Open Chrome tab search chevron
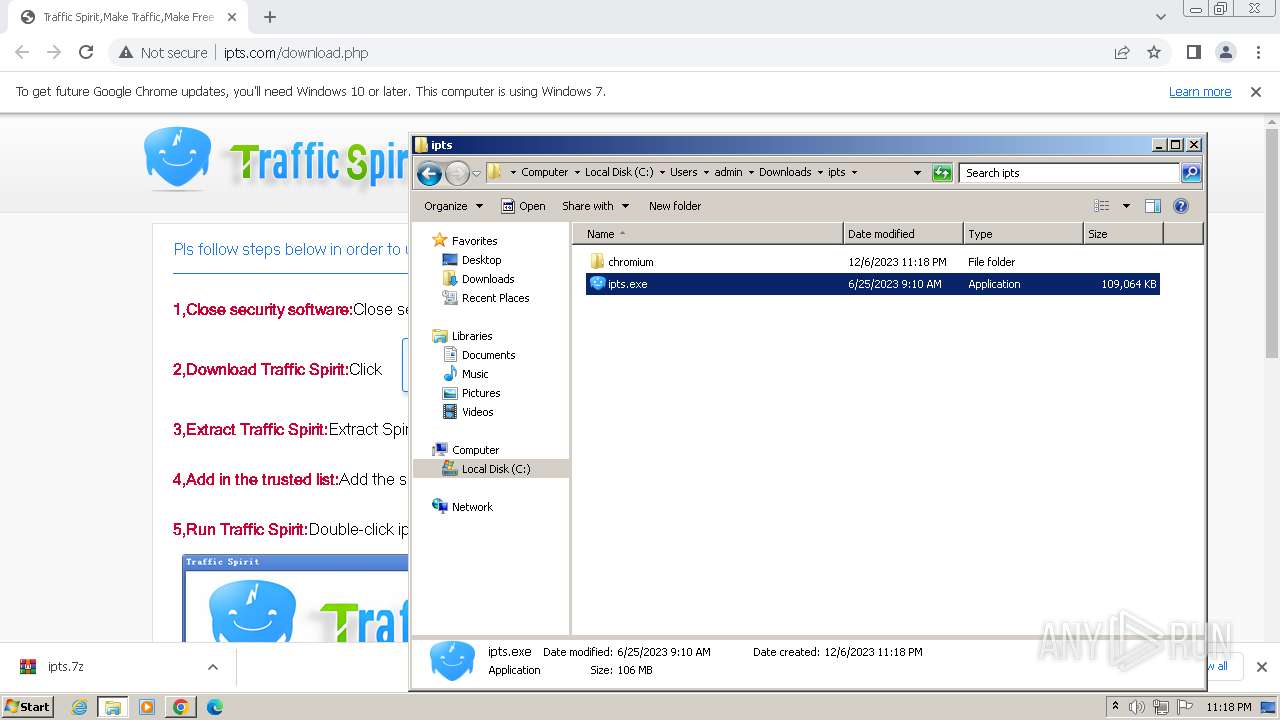Image resolution: width=1280 pixels, height=720 pixels. 1160,17
